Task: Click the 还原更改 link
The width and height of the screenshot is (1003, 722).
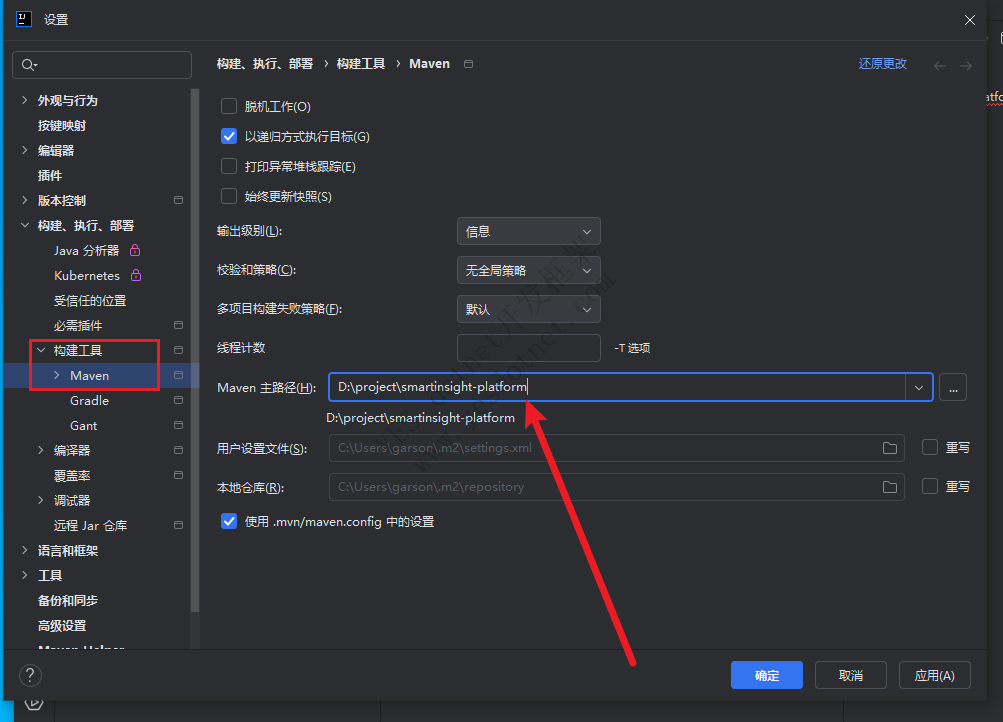Action: (882, 64)
